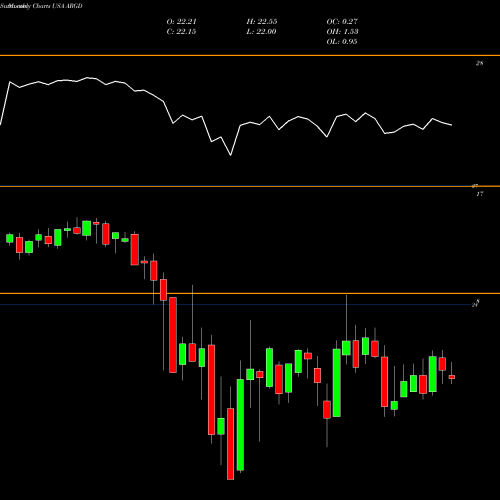
Task: Select the high price label H: 22.55
Action: coord(262,22)
